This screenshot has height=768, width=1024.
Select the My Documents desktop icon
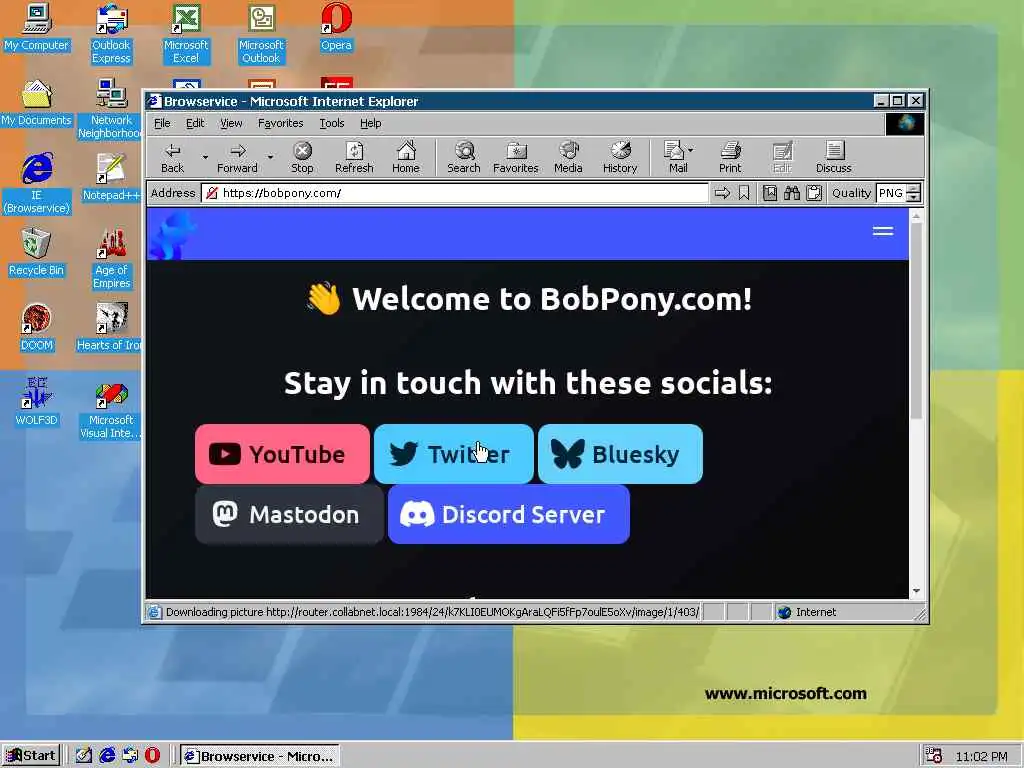37,103
